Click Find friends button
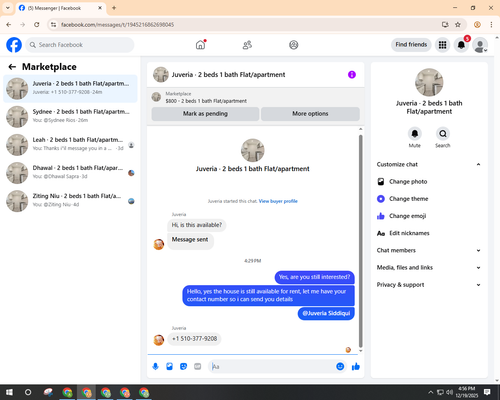The height and width of the screenshot is (400, 500). [x=411, y=45]
